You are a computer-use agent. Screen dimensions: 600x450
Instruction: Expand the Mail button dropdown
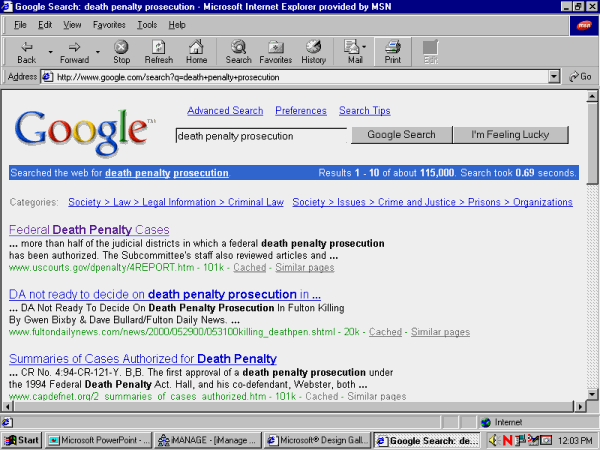(x=366, y=47)
